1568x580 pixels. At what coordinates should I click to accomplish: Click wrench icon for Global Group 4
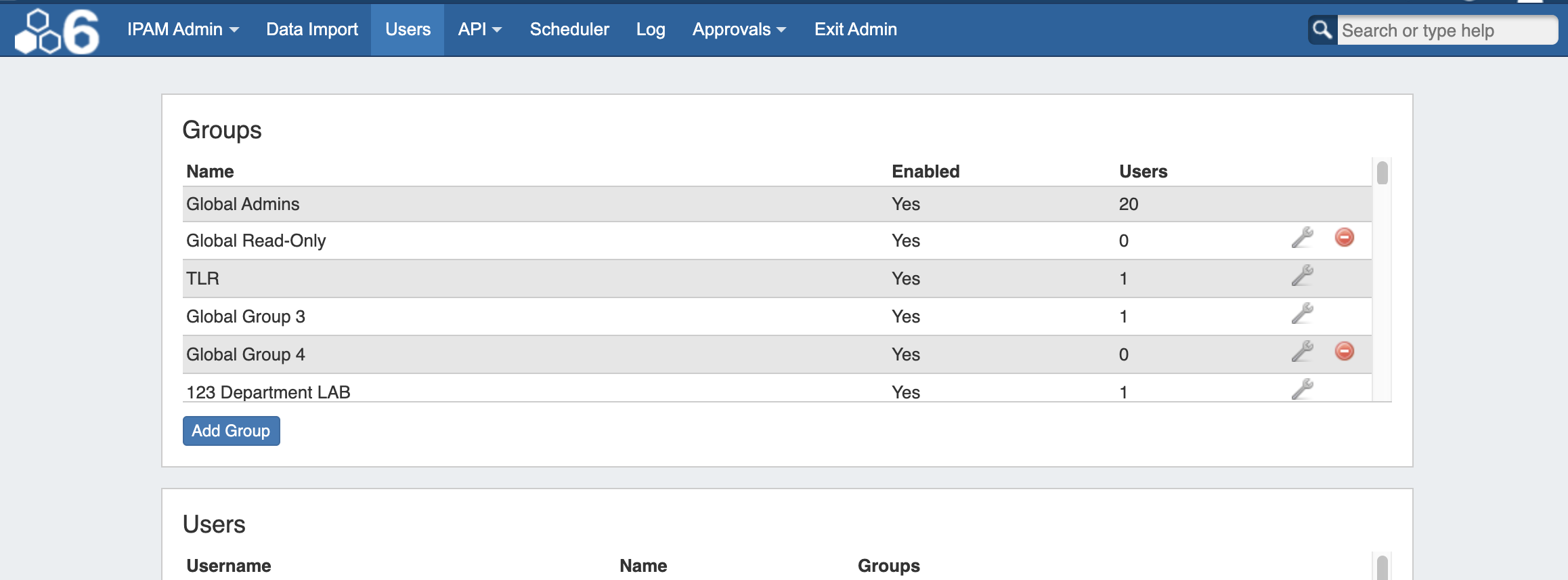[x=1301, y=352]
